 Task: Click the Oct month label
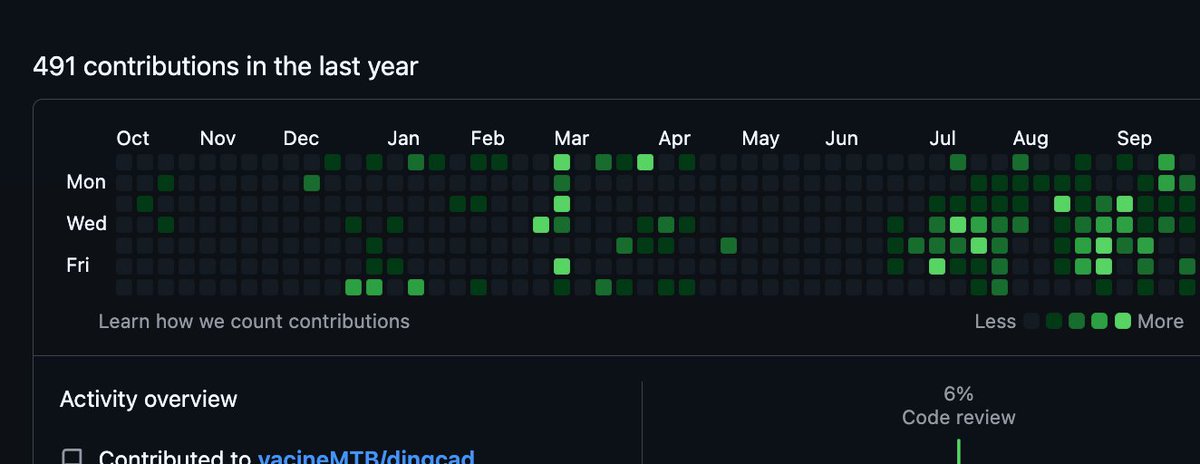click(133, 138)
